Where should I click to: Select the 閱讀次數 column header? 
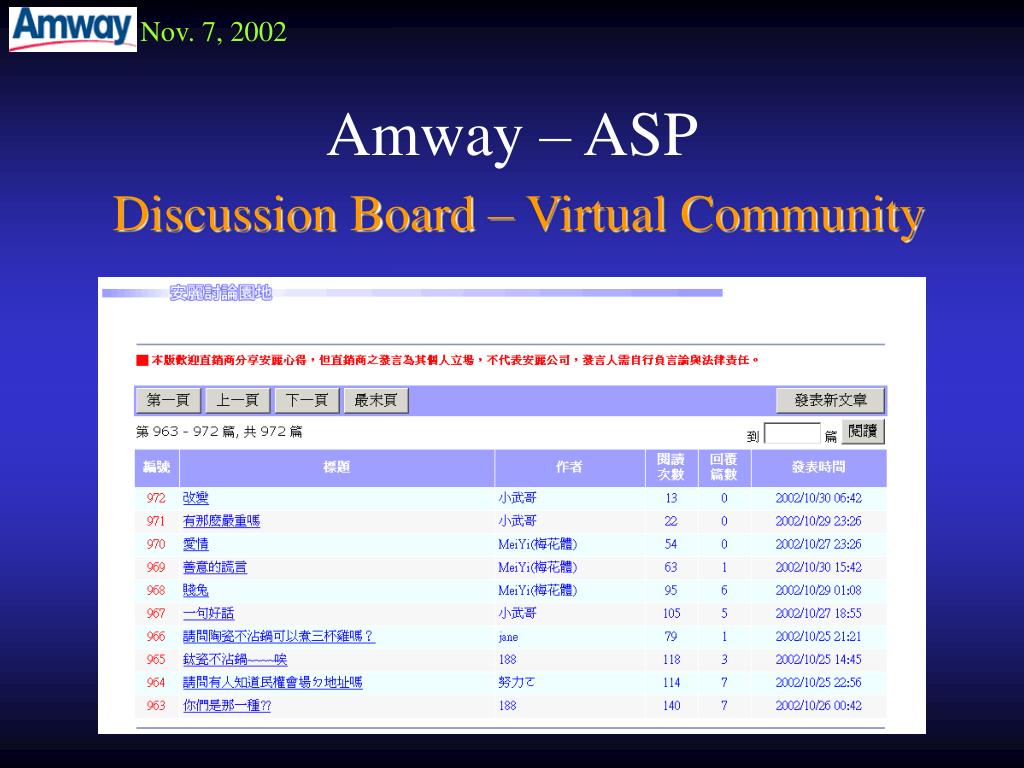(671, 467)
